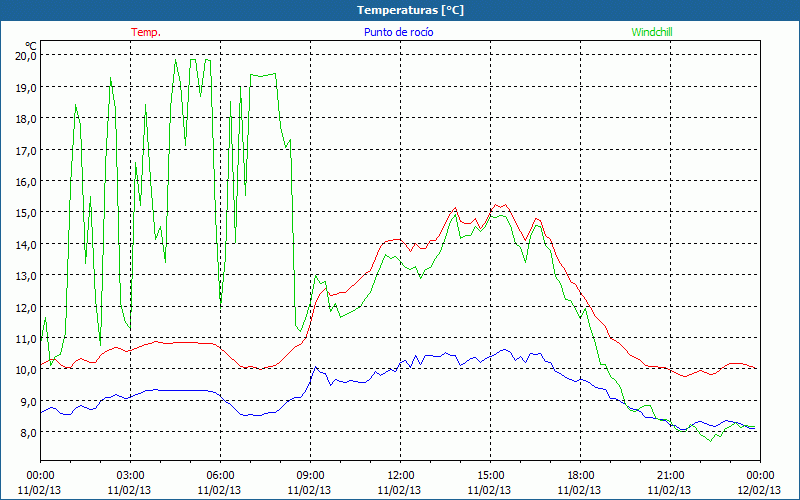Select the green "Windchill" legend label
This screenshot has height=500, width=800.
652,32
